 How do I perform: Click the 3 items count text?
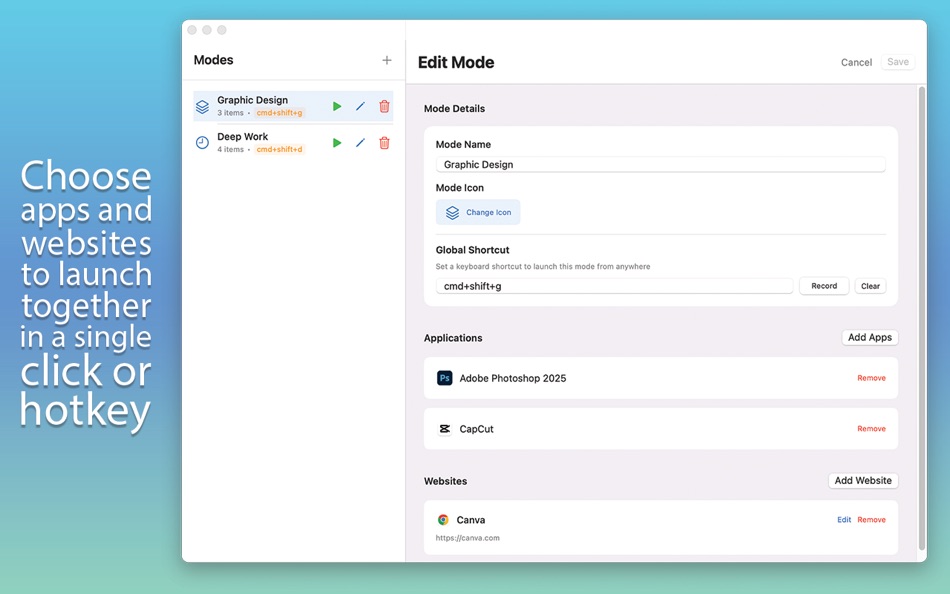click(x=230, y=113)
